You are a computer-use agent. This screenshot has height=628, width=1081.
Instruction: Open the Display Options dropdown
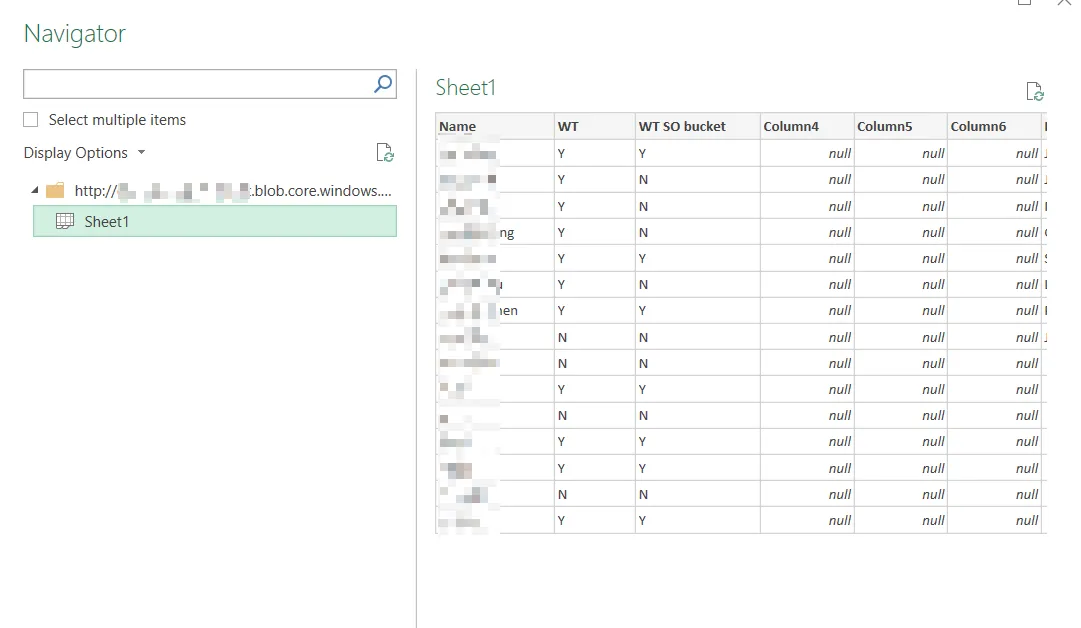(84, 152)
